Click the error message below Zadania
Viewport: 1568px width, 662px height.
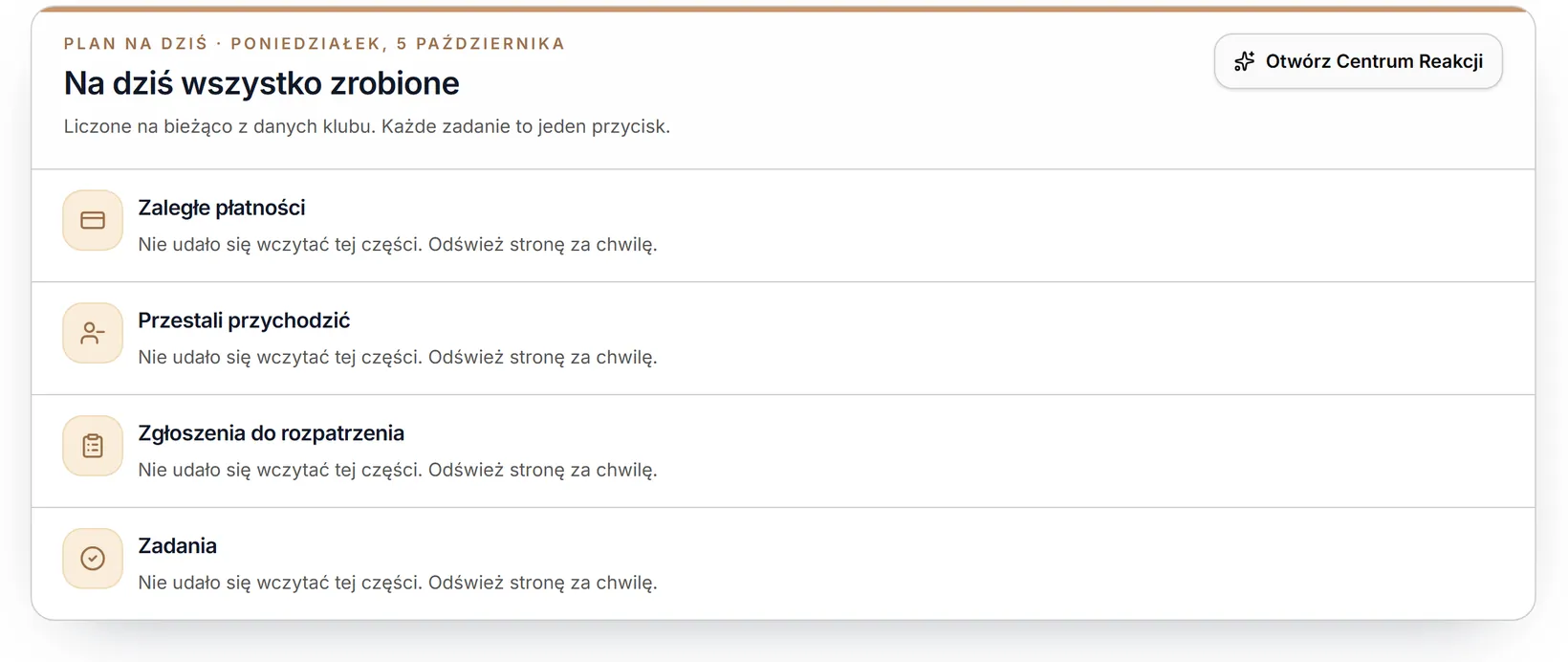click(x=398, y=583)
